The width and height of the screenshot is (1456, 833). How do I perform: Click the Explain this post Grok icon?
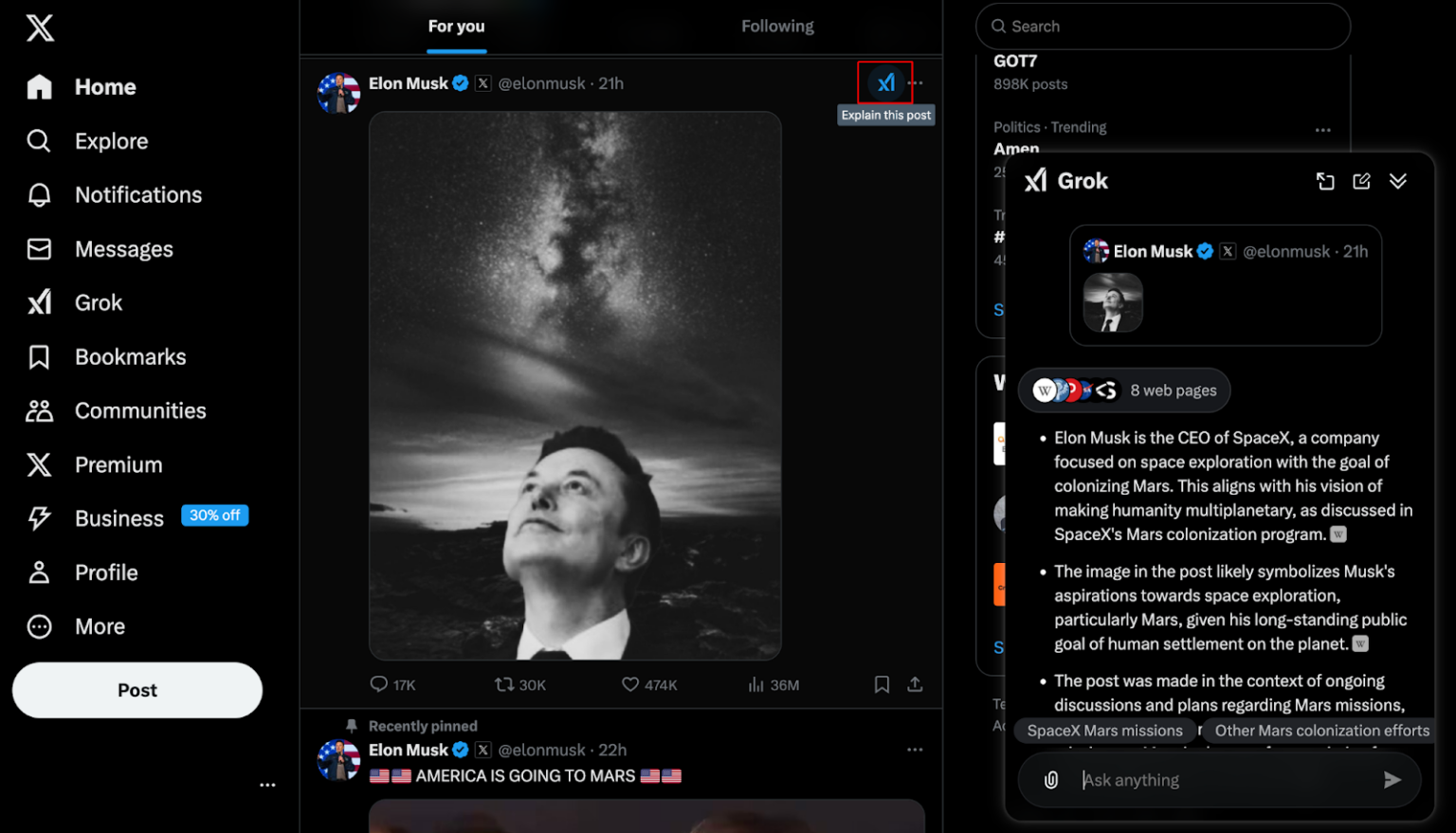[885, 82]
